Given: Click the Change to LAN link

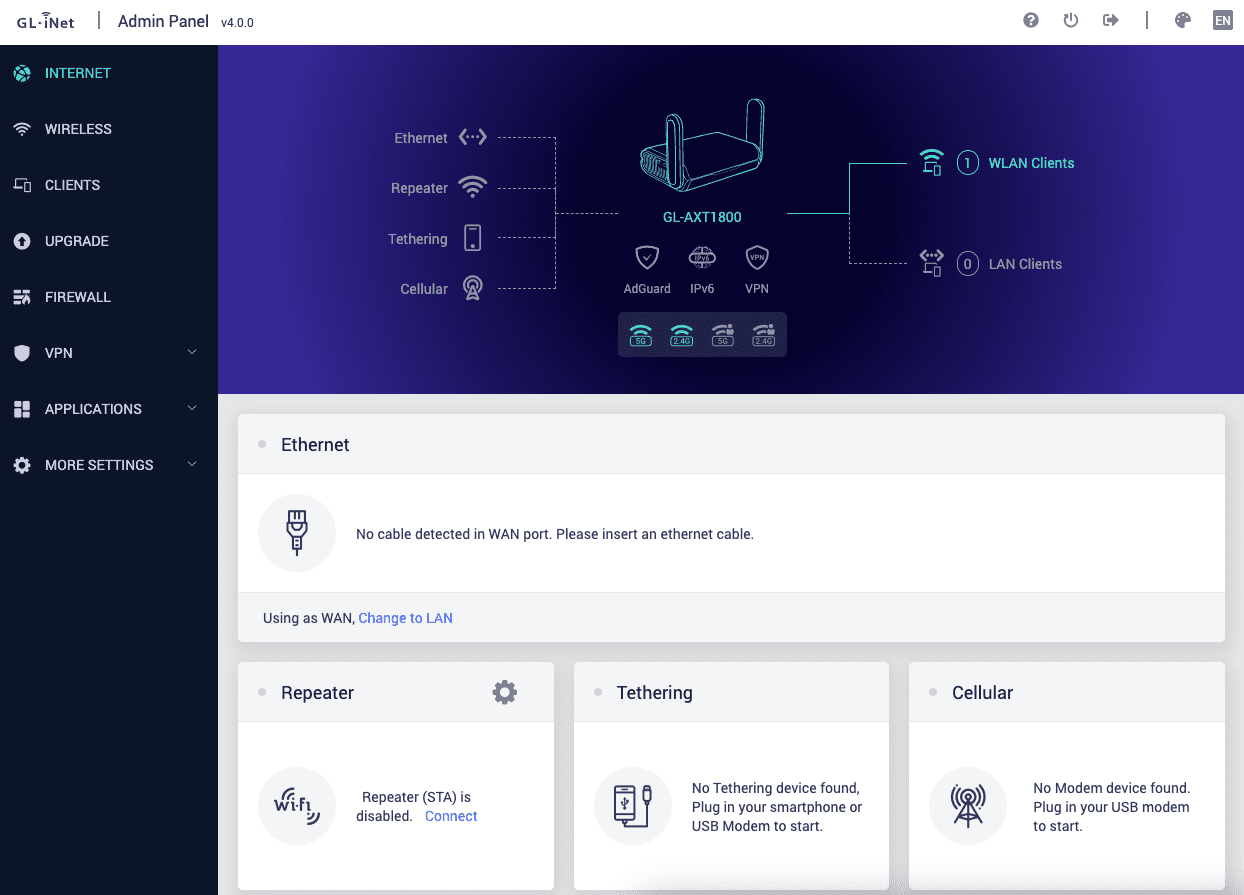Looking at the screenshot, I should 405,618.
